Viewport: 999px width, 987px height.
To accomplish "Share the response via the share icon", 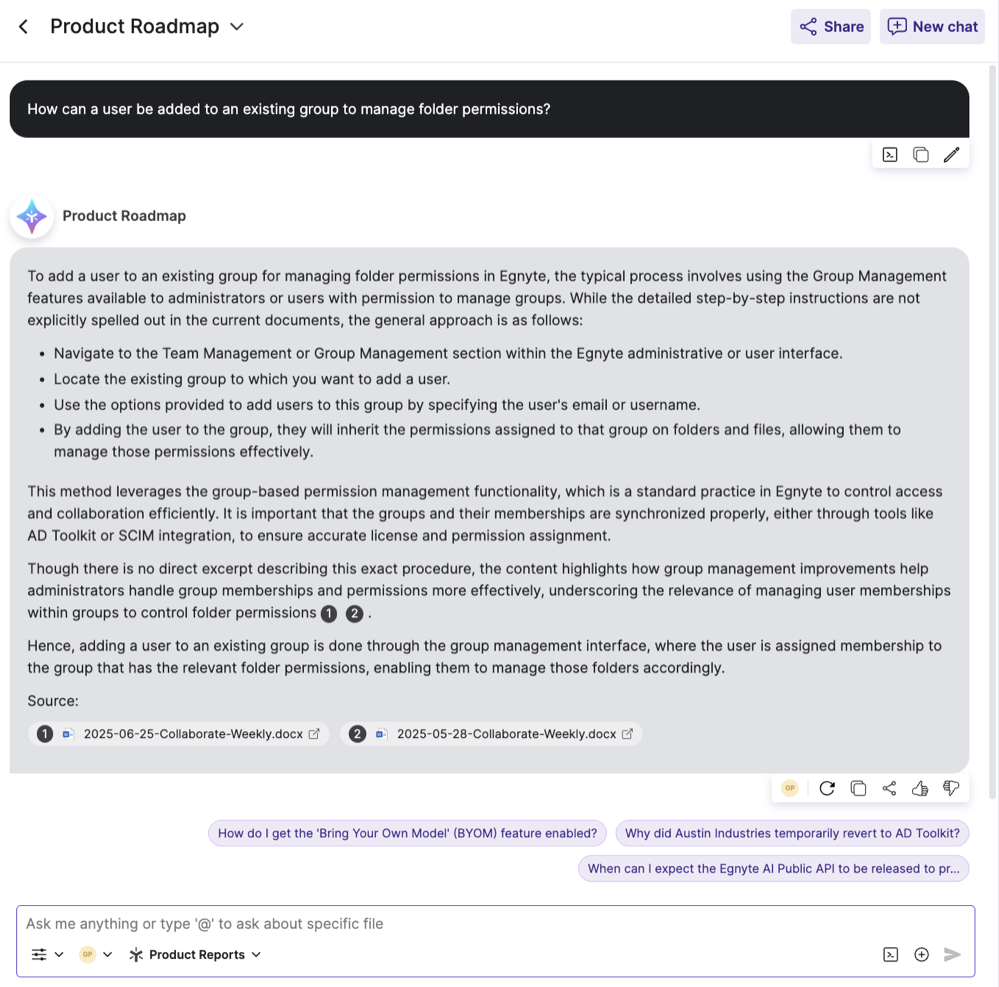I will (x=889, y=788).
